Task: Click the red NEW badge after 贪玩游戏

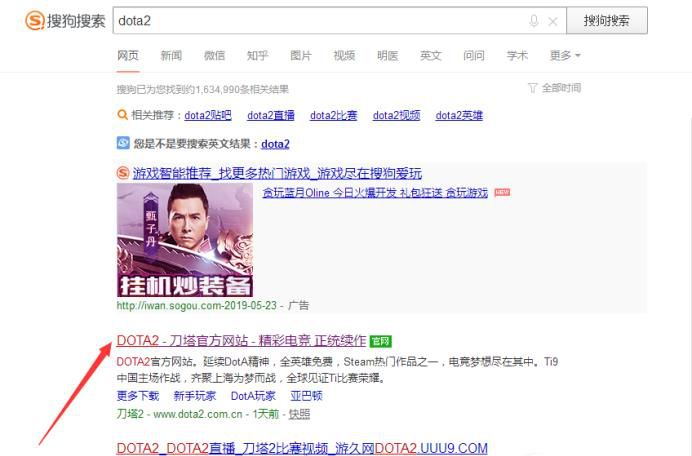Action: [502, 192]
